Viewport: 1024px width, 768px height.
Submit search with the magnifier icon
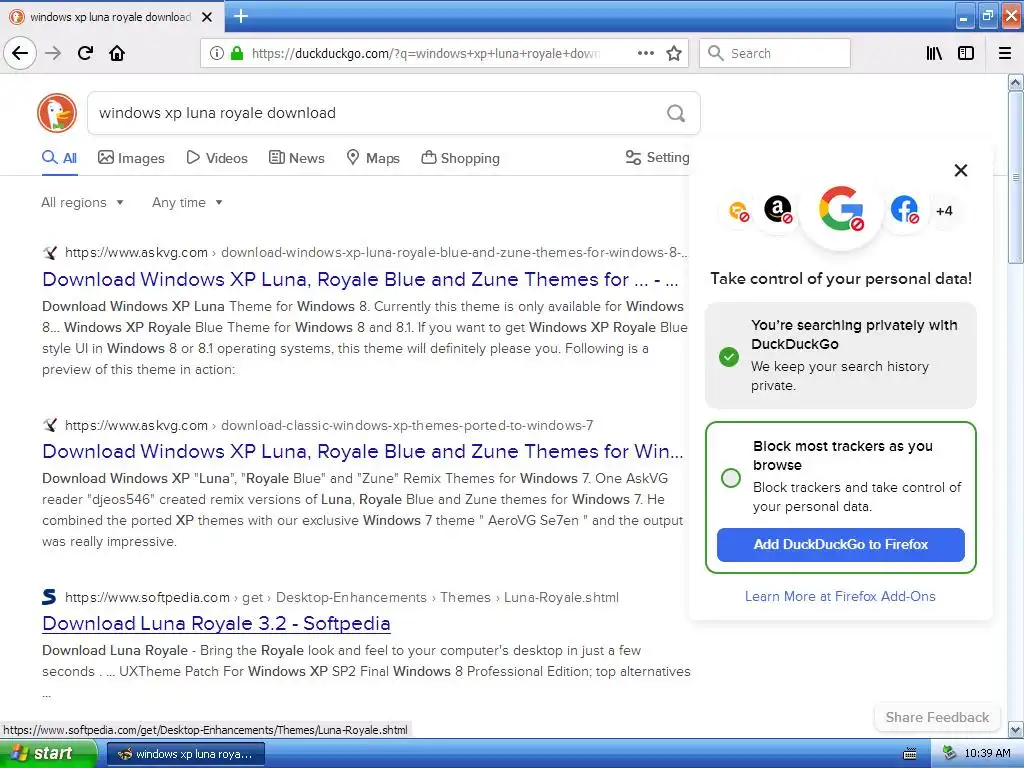(x=676, y=114)
